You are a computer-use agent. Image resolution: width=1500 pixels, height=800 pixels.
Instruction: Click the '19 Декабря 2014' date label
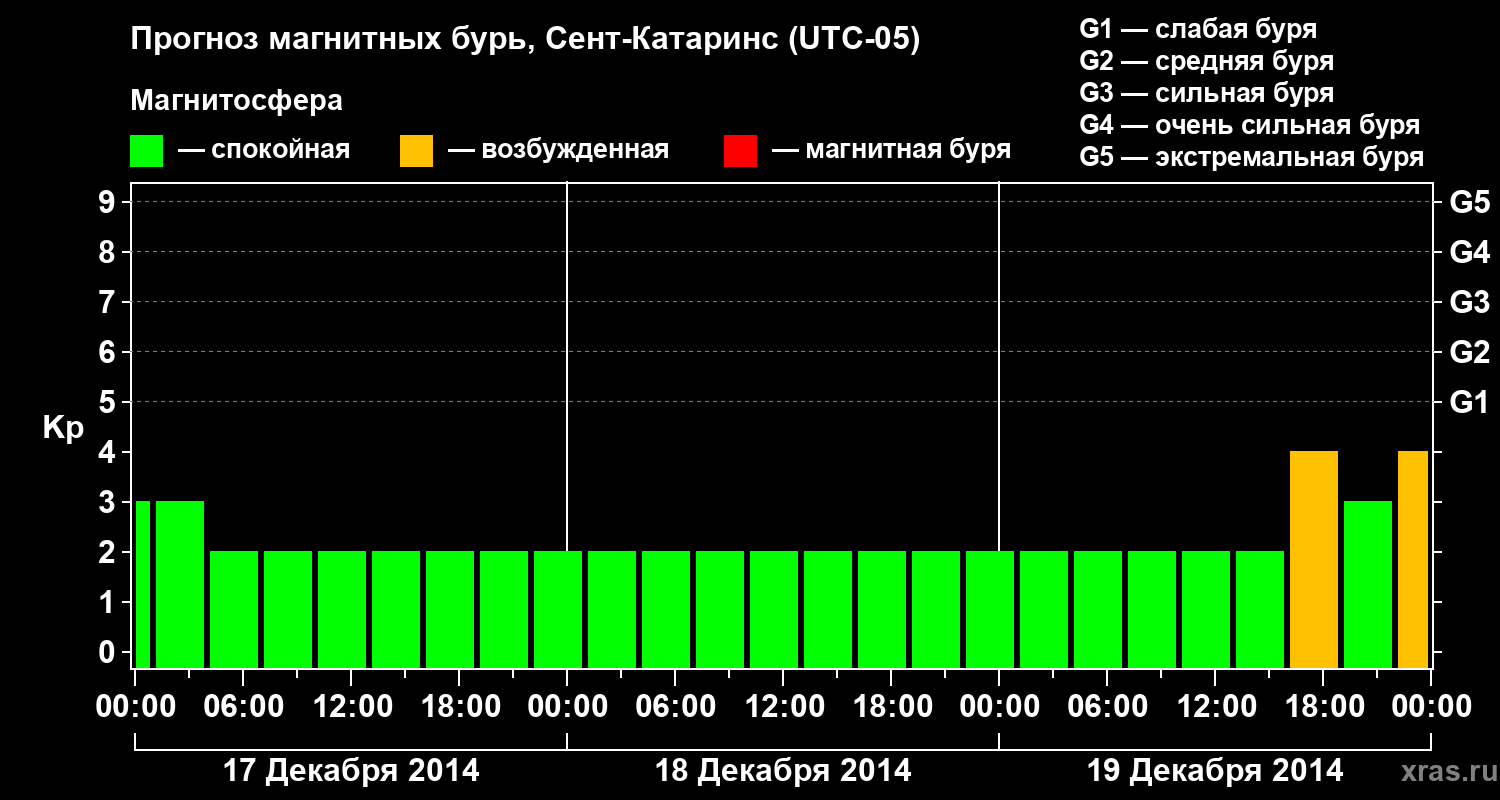pyautogui.click(x=1215, y=771)
